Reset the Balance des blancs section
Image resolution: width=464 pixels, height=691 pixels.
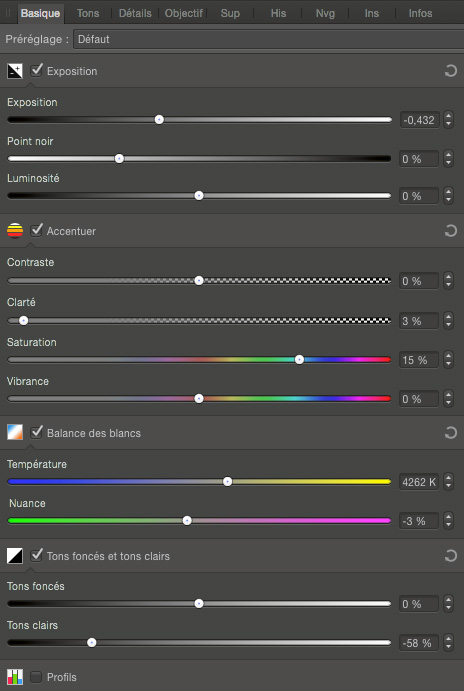coord(450,433)
